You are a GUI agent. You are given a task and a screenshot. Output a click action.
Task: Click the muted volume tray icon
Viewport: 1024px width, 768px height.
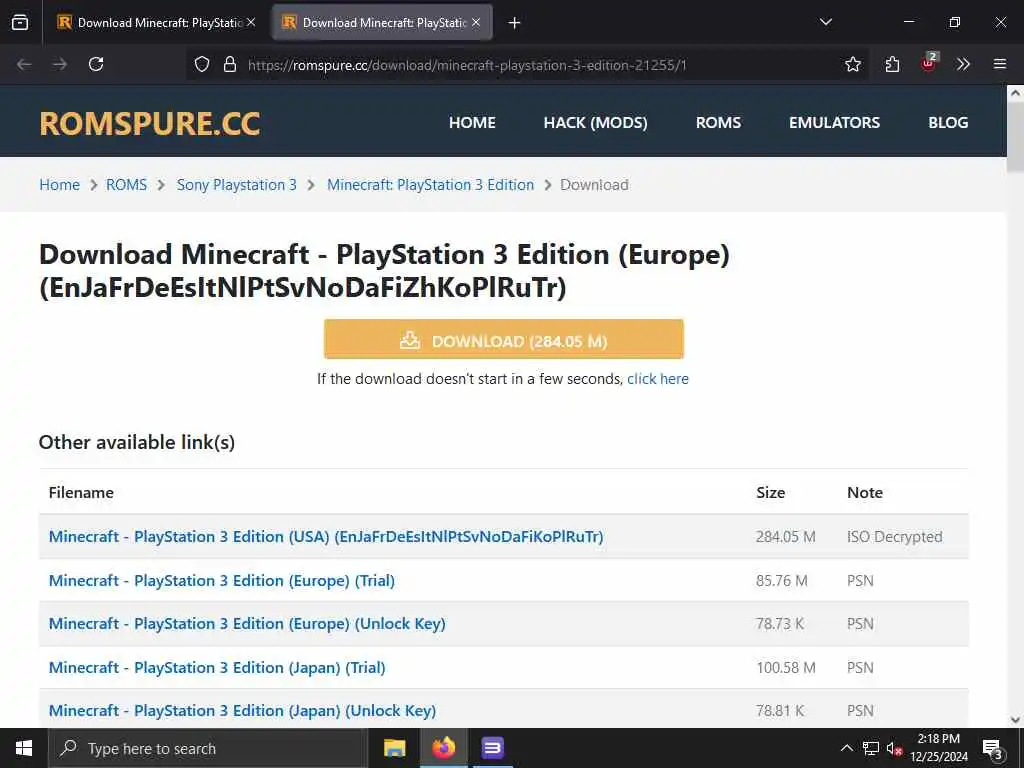point(894,748)
